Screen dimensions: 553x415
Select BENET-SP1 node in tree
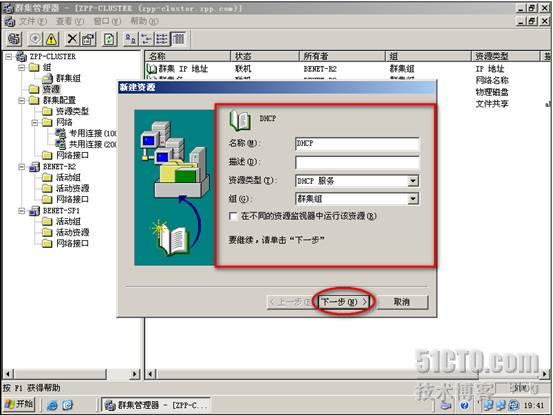[61, 210]
